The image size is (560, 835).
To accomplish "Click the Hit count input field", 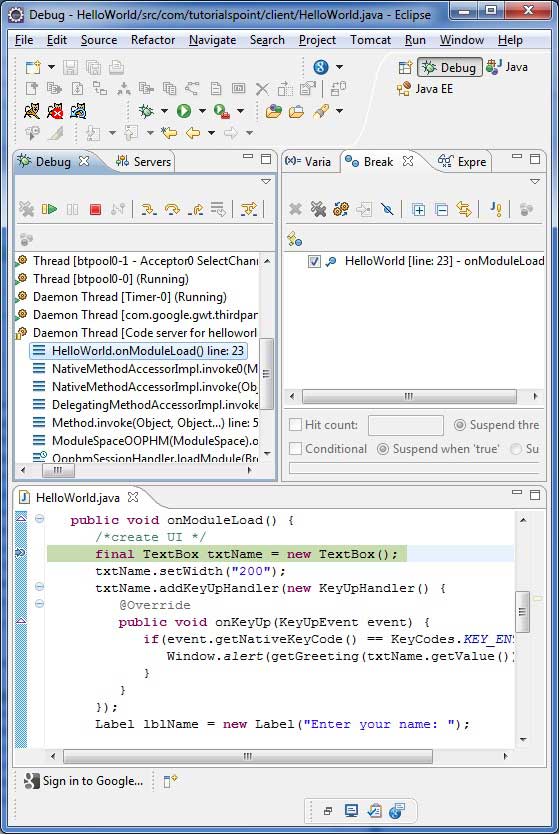I will click(x=406, y=425).
